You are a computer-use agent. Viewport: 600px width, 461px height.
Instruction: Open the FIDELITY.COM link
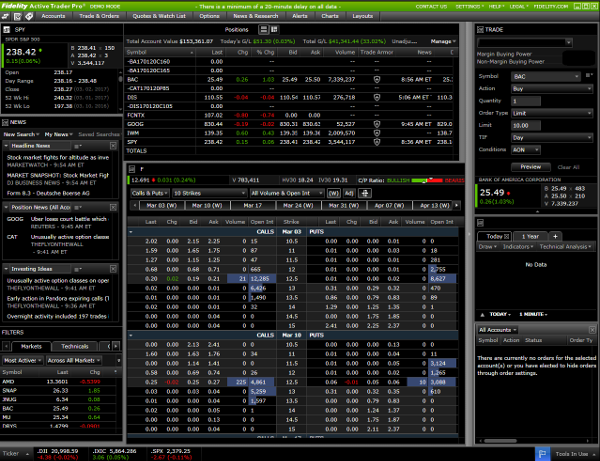click(551, 7)
